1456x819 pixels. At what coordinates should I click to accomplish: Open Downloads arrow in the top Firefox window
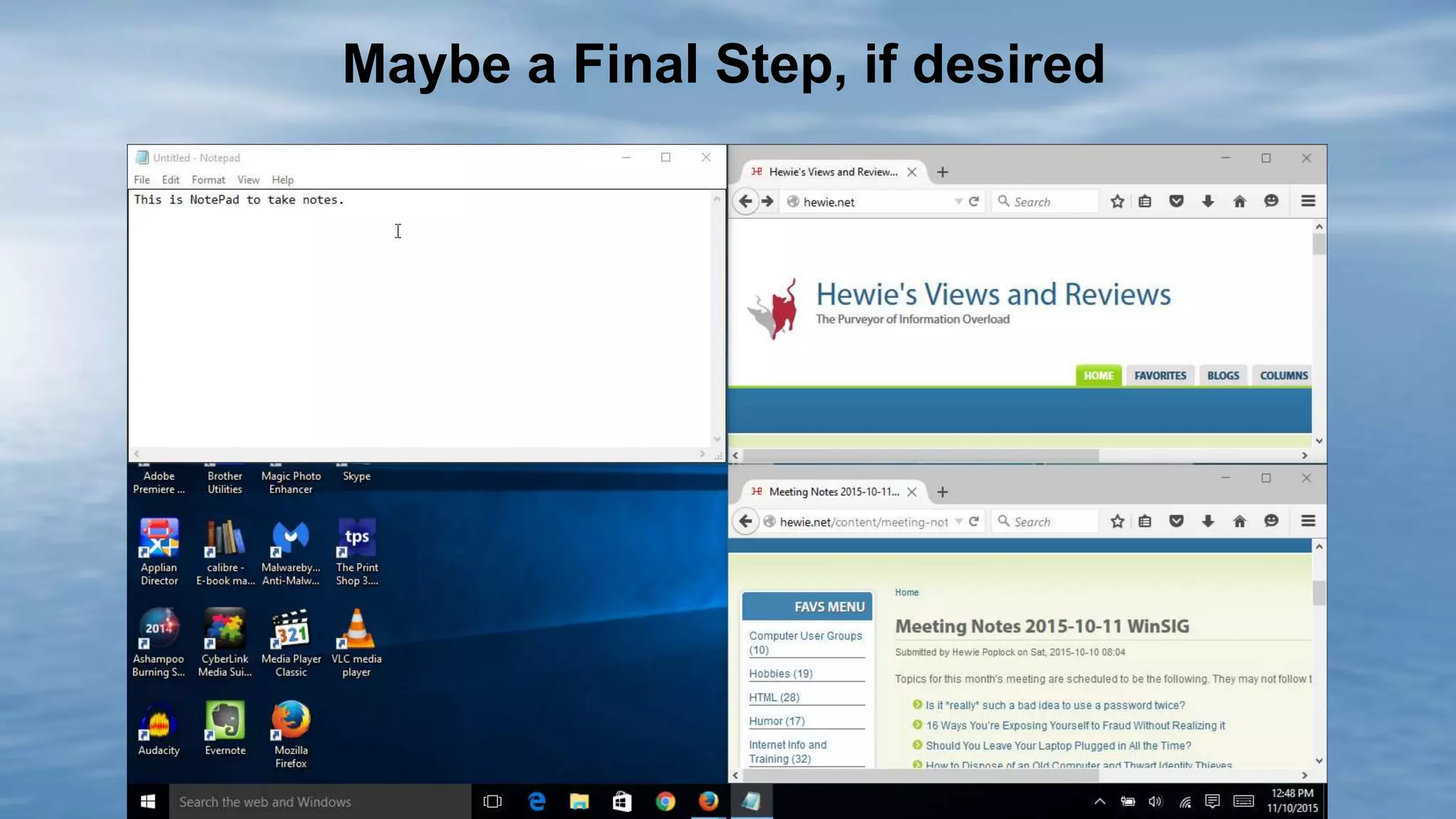[x=1208, y=201]
